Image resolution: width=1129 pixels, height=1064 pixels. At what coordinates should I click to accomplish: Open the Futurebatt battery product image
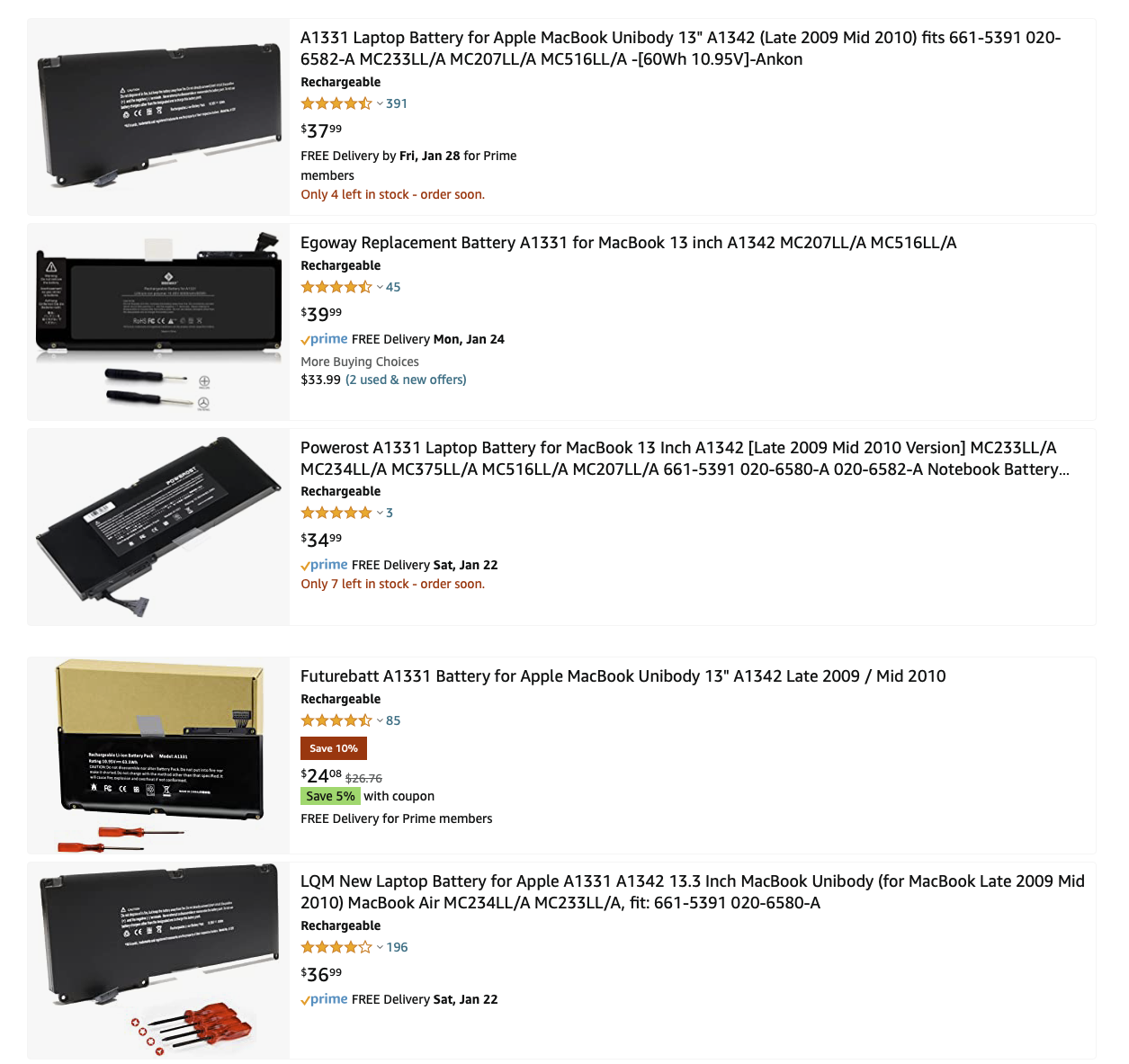pos(158,756)
